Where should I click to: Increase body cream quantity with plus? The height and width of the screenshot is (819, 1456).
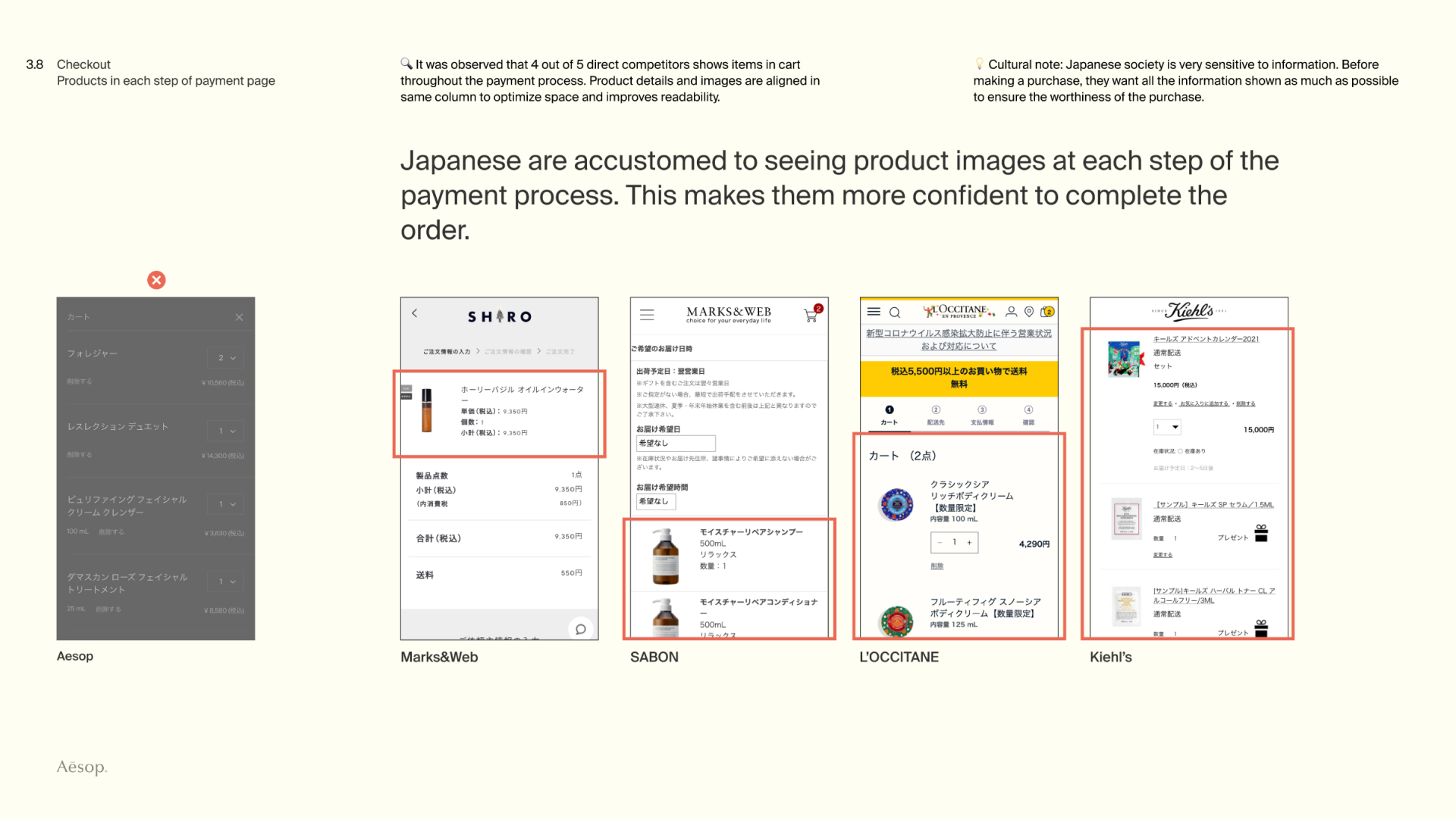coord(969,542)
